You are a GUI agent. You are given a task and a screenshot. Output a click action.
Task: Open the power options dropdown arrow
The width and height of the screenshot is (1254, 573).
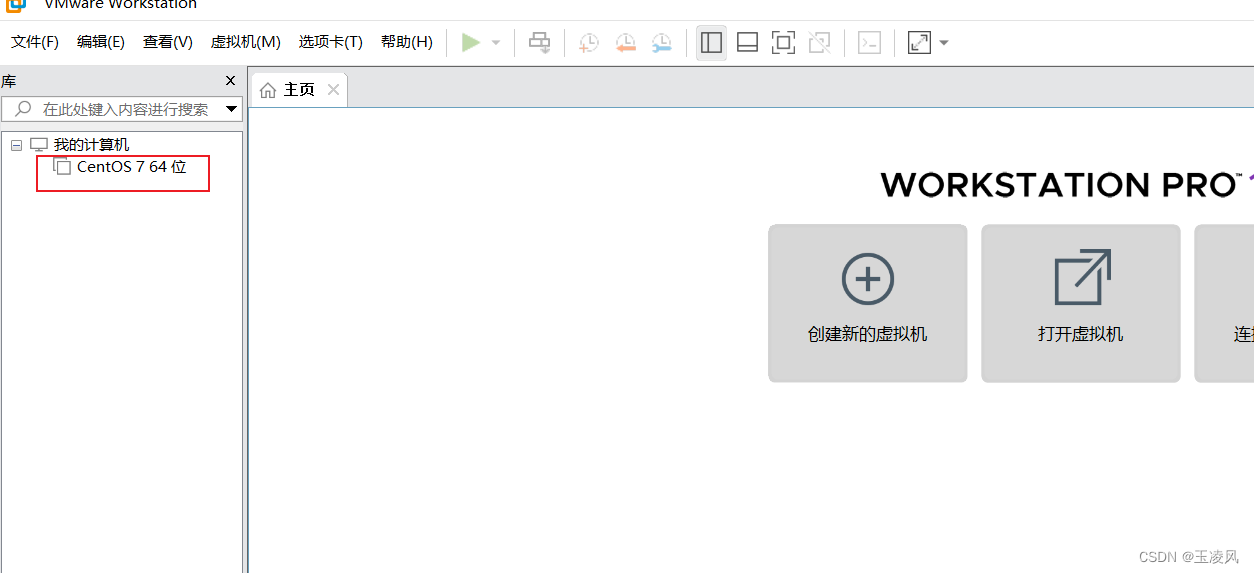(x=496, y=43)
